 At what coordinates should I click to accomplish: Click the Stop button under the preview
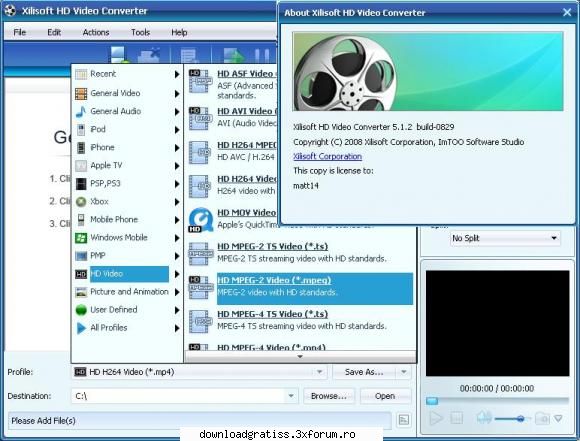point(456,418)
